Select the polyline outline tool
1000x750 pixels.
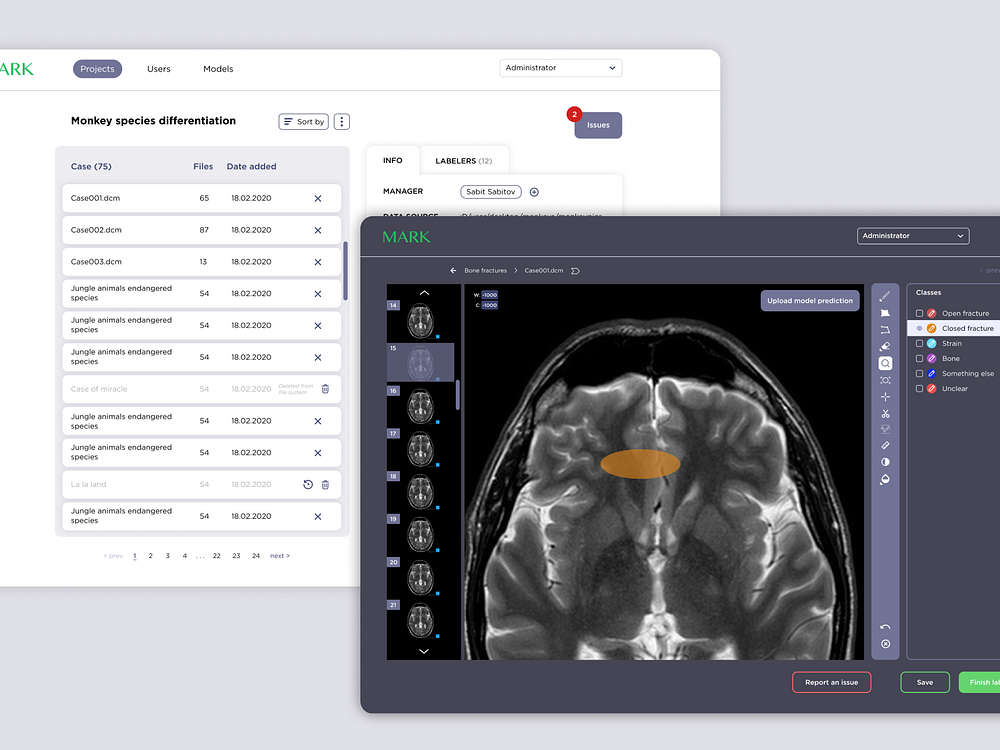pyautogui.click(x=885, y=330)
